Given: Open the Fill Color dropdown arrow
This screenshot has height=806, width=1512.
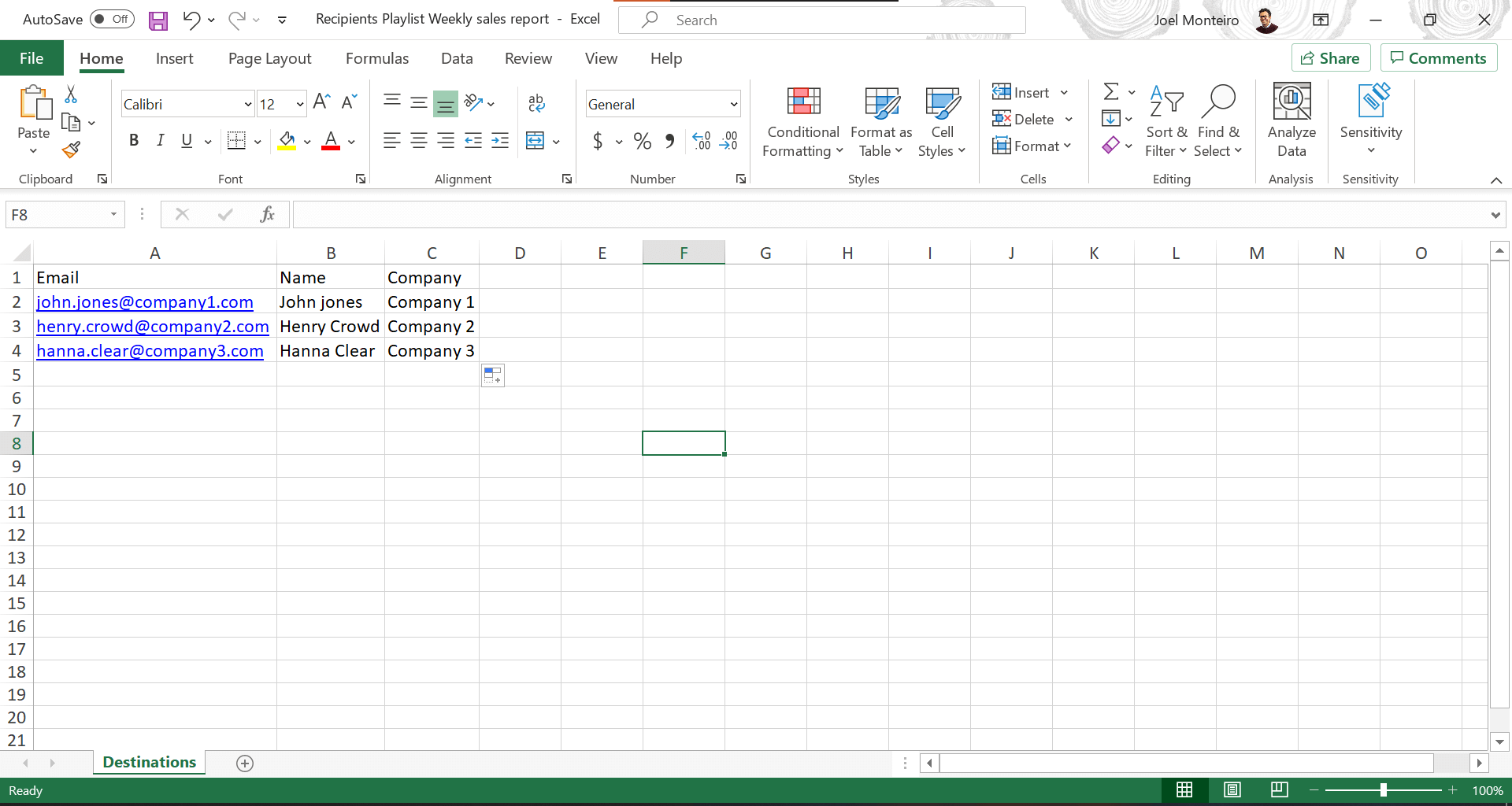Looking at the screenshot, I should point(307,141).
